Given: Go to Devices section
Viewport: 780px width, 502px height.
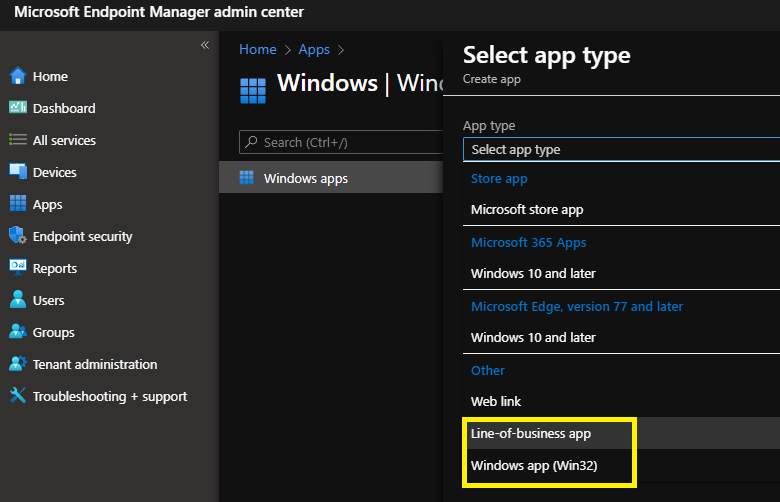Looking at the screenshot, I should click(x=54, y=172).
